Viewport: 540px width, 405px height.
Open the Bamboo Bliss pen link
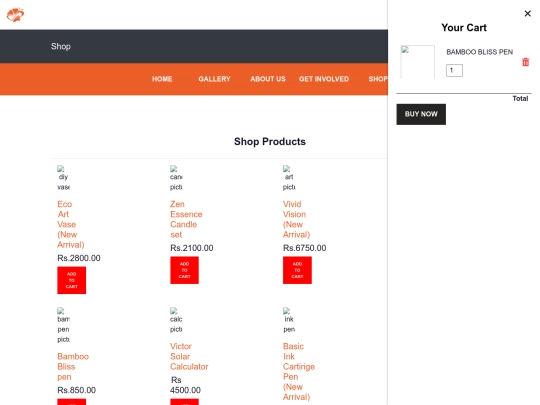[x=73, y=366]
